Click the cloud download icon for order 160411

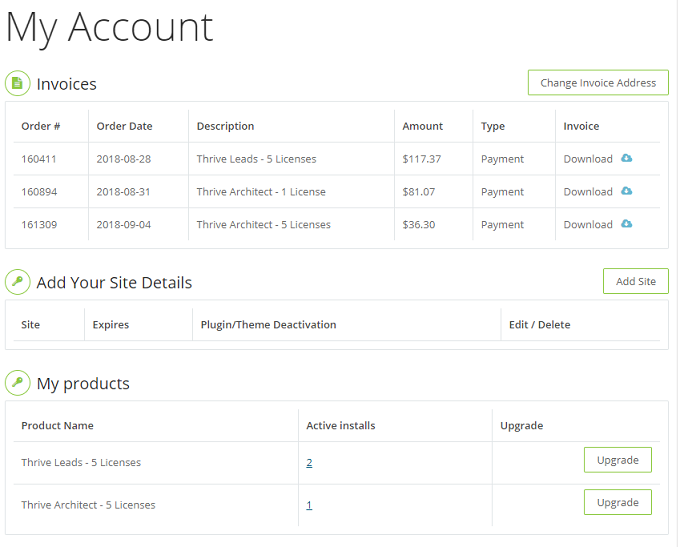coord(626,158)
